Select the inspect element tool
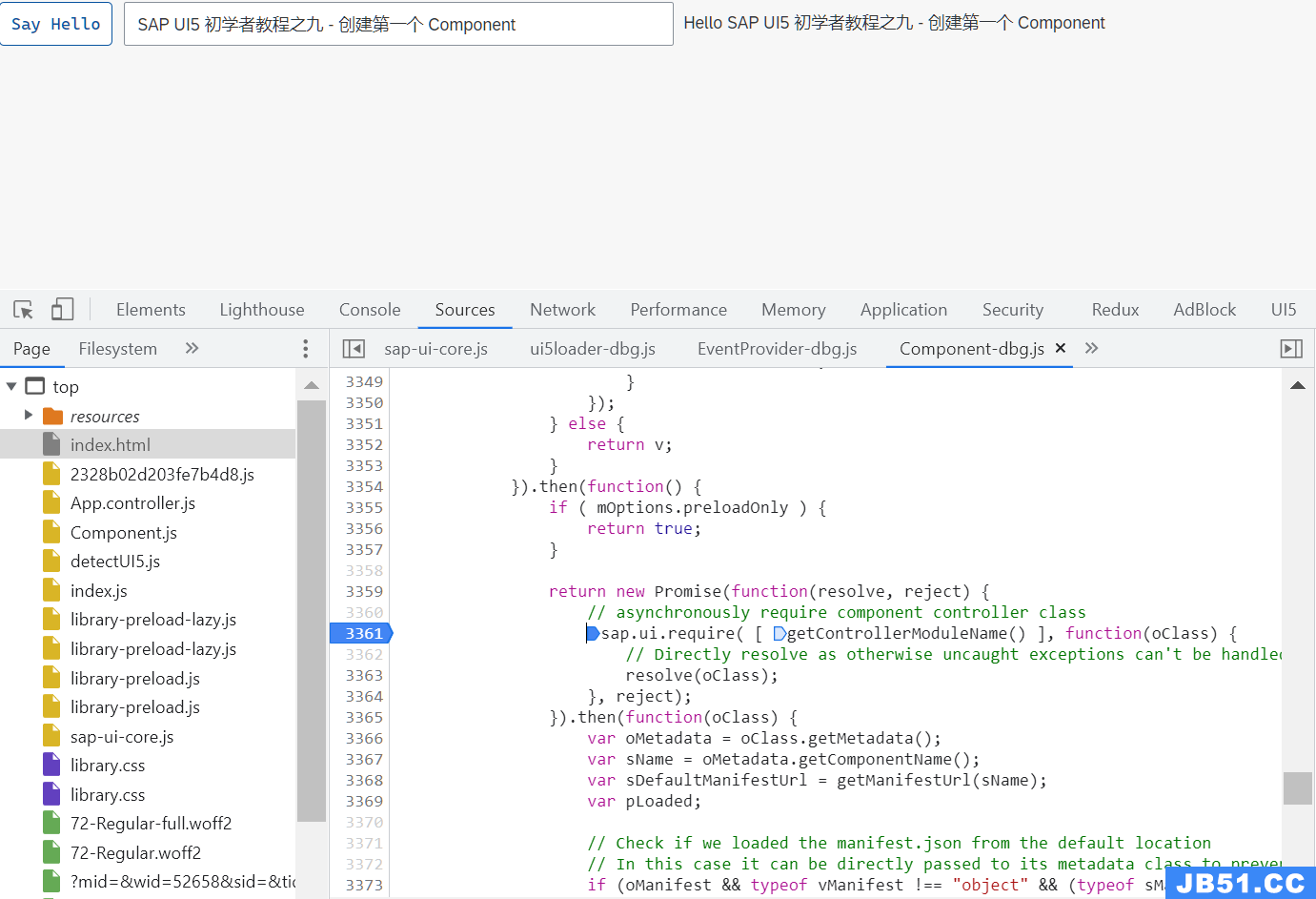The width and height of the screenshot is (1316, 899). click(x=23, y=309)
